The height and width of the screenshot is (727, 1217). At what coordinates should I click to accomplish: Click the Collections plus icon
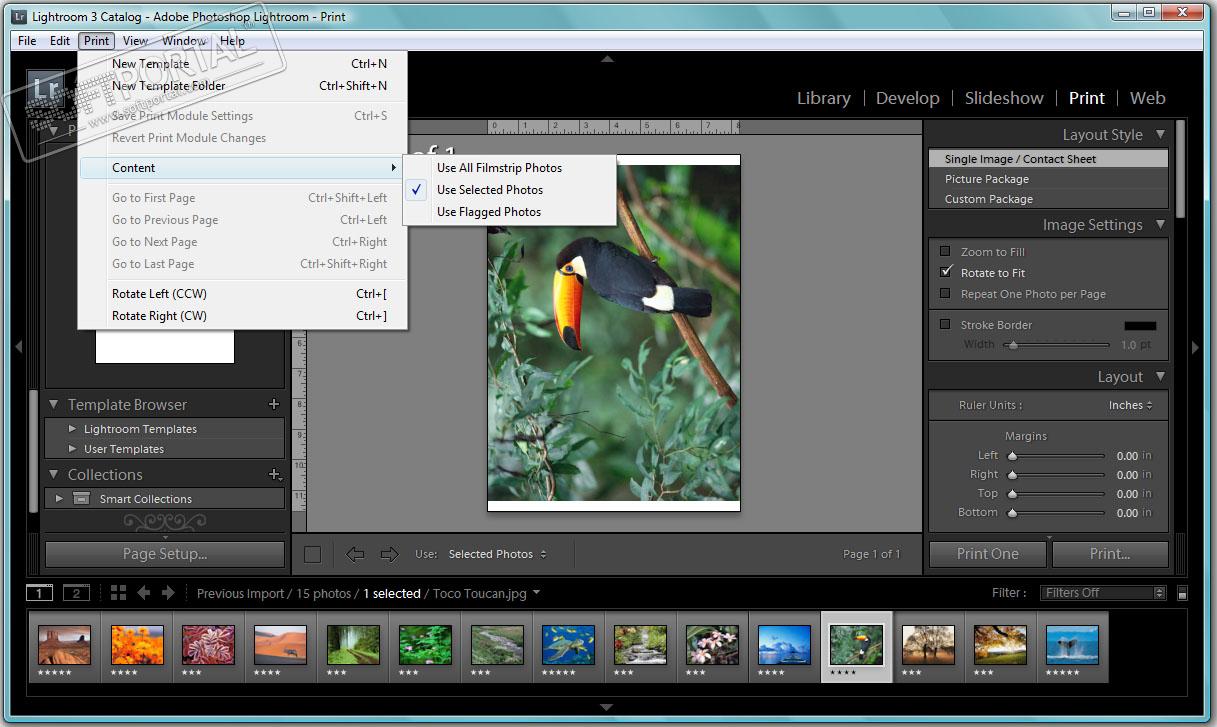[x=274, y=475]
